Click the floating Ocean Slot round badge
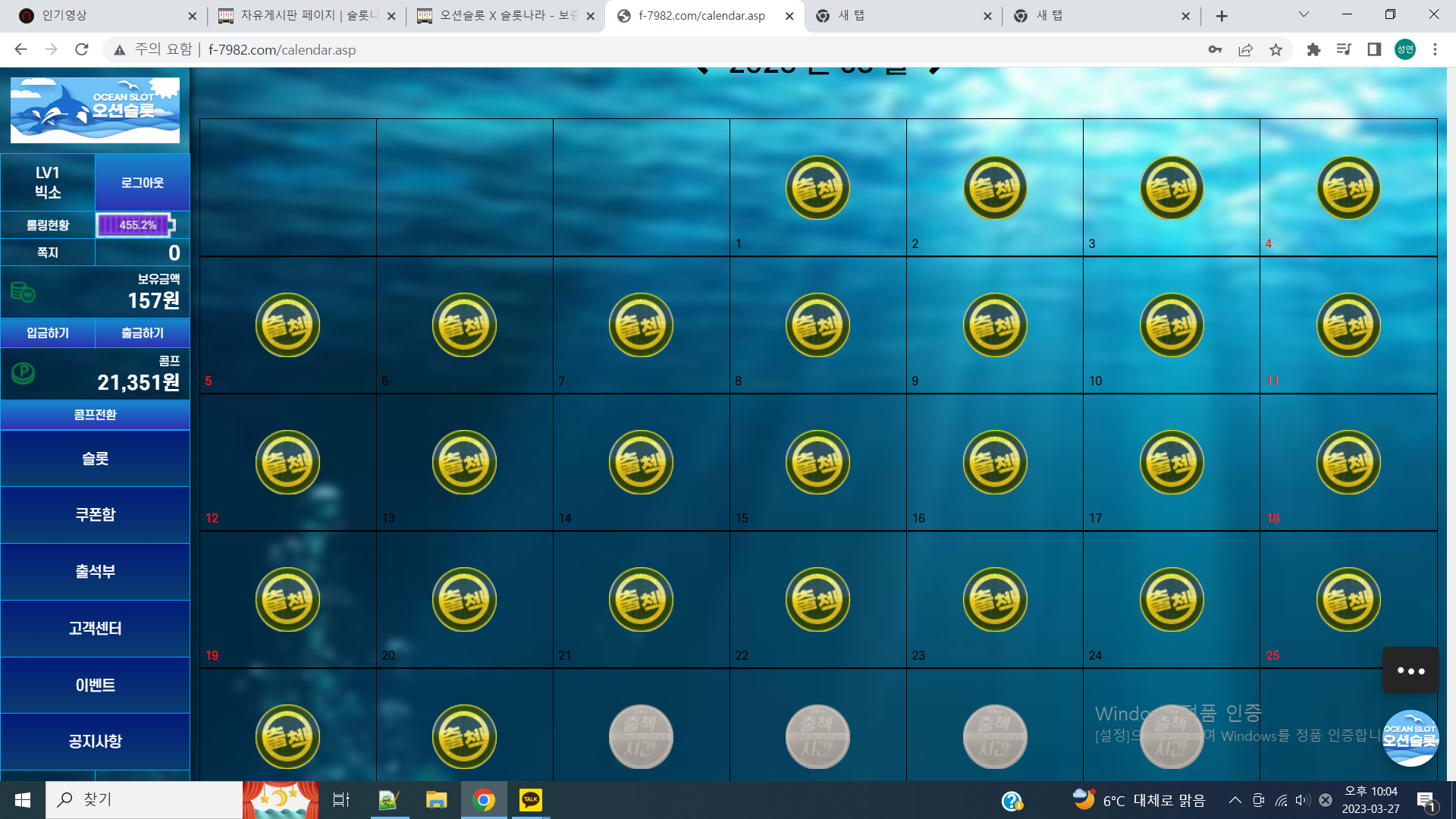Image resolution: width=1456 pixels, height=819 pixels. [x=1410, y=738]
